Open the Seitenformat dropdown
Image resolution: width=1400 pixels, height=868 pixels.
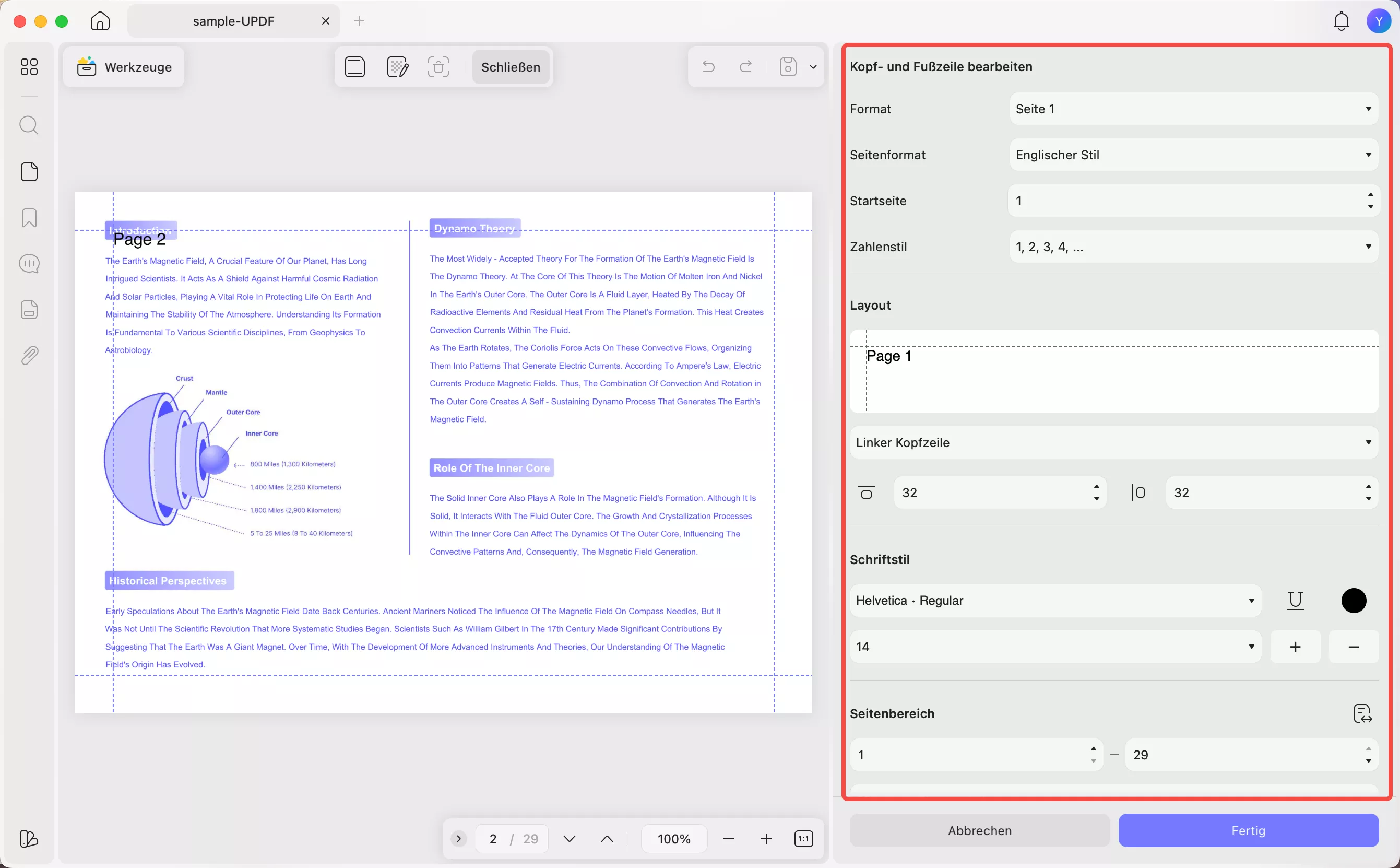coord(1192,155)
